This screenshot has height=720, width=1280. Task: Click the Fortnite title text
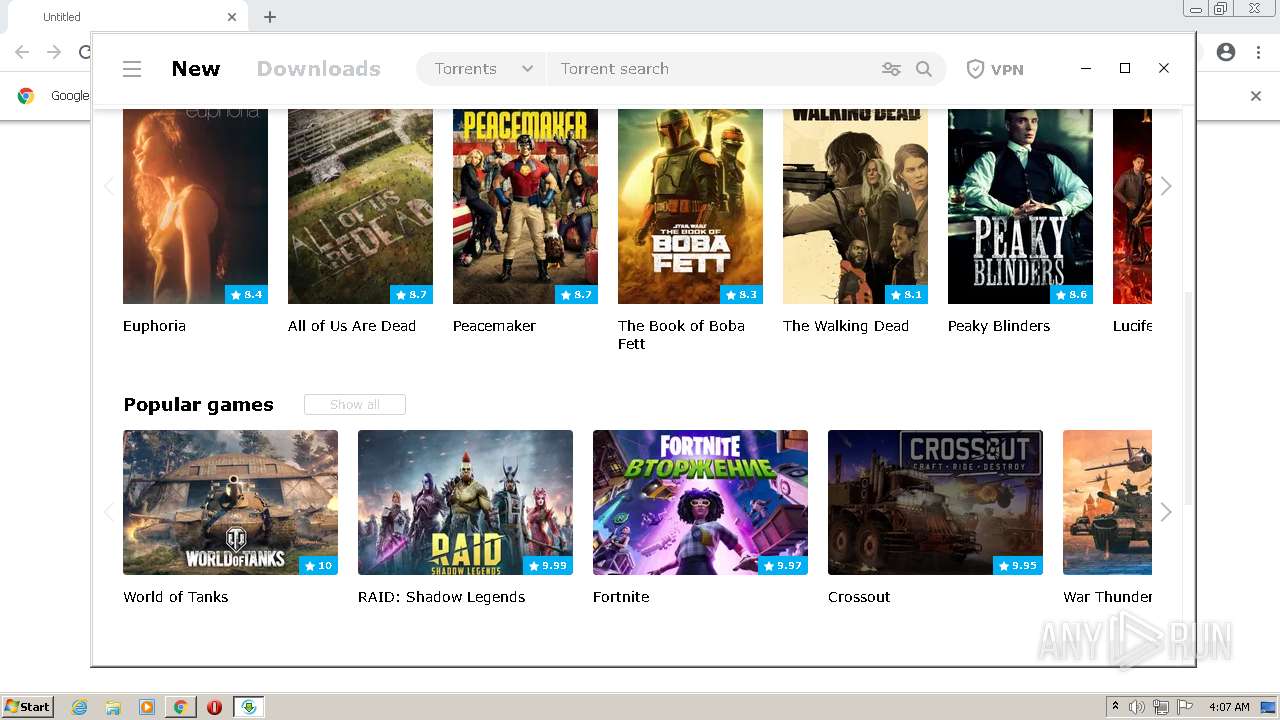[621, 597]
